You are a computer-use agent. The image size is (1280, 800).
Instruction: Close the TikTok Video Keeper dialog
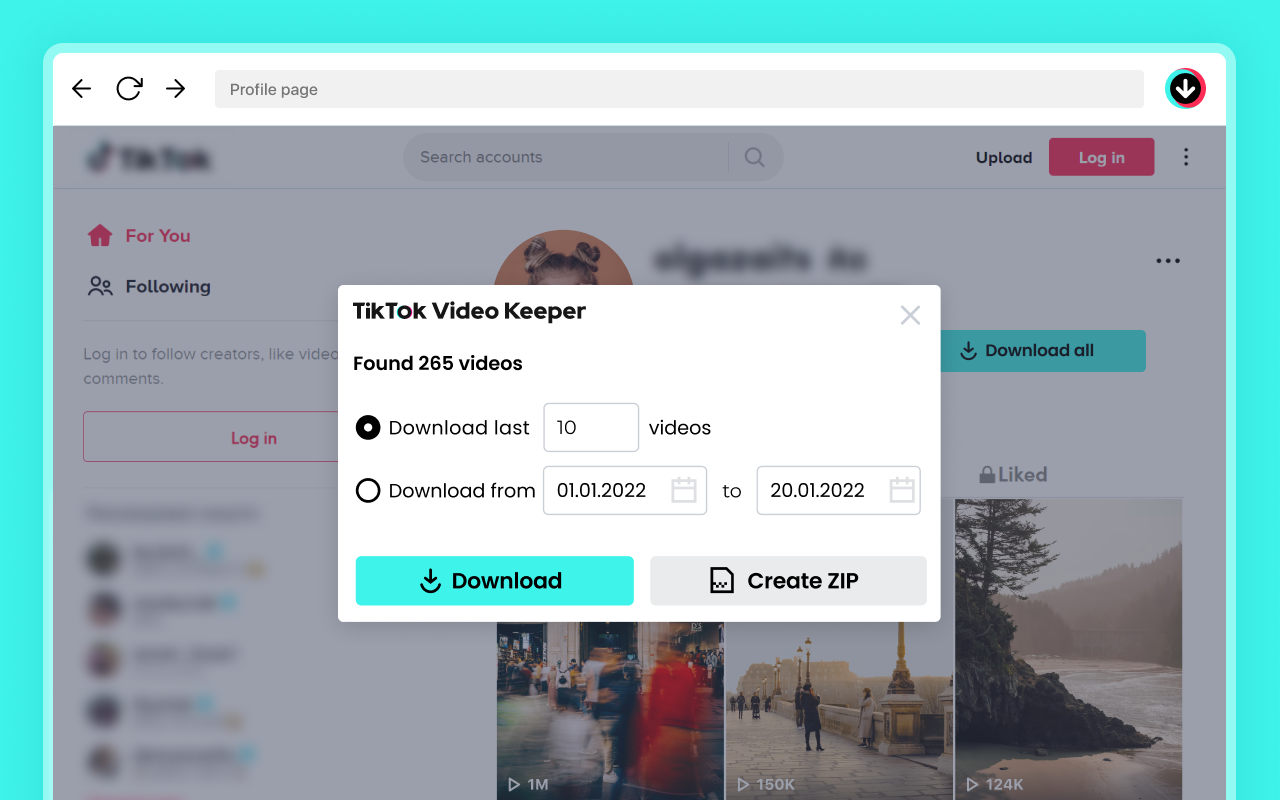(x=910, y=316)
